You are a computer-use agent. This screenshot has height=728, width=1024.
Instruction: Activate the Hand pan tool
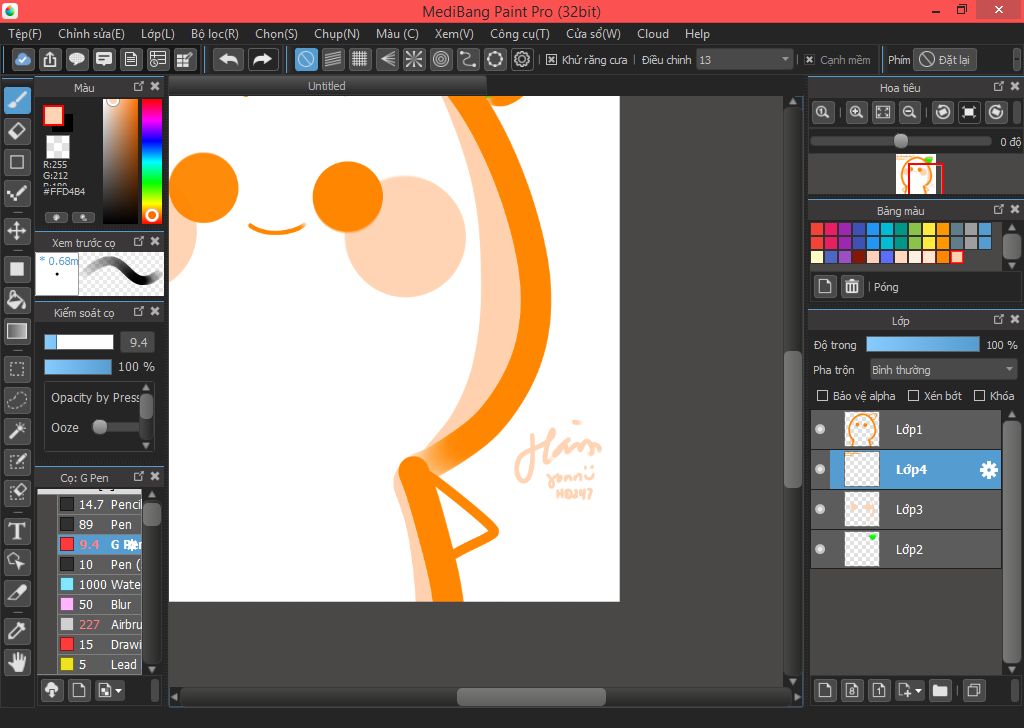(17, 661)
